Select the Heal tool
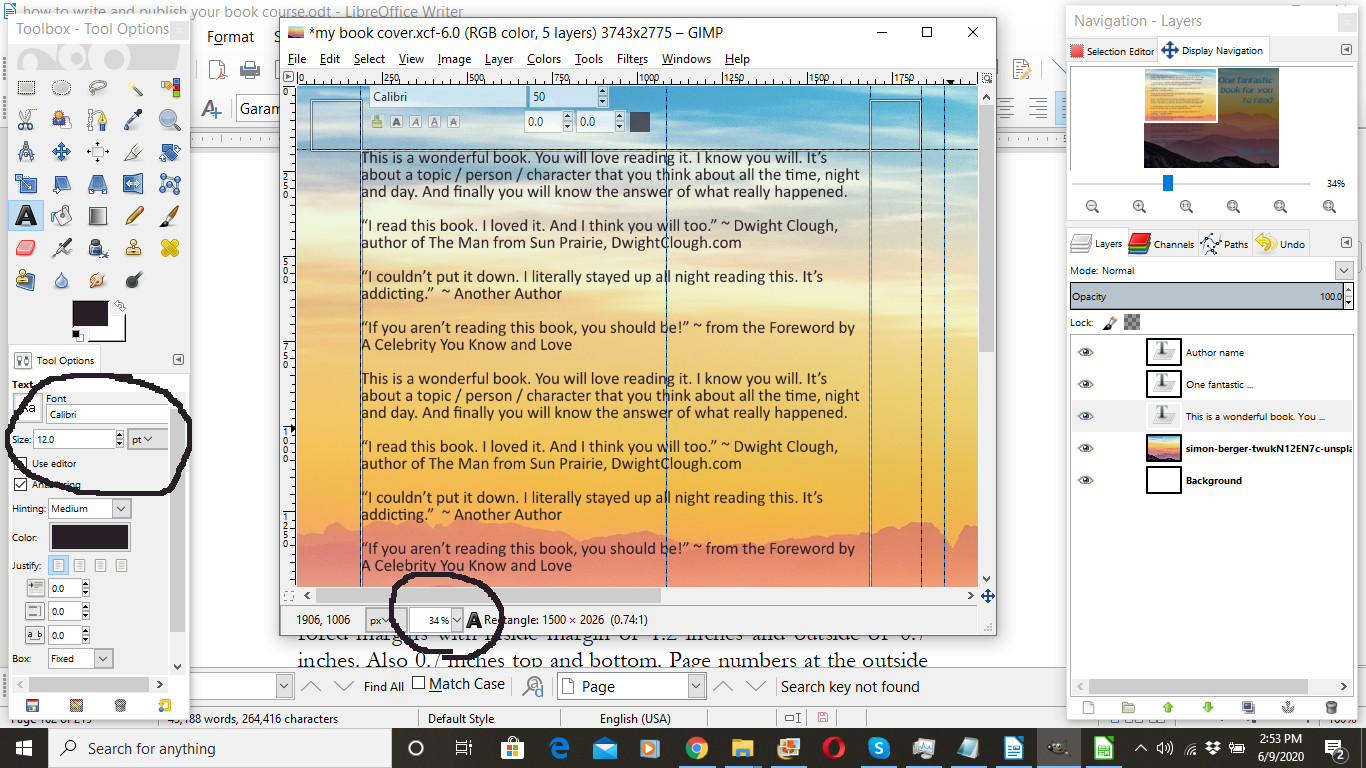Viewport: 1366px width, 768px height. pyautogui.click(x=170, y=247)
